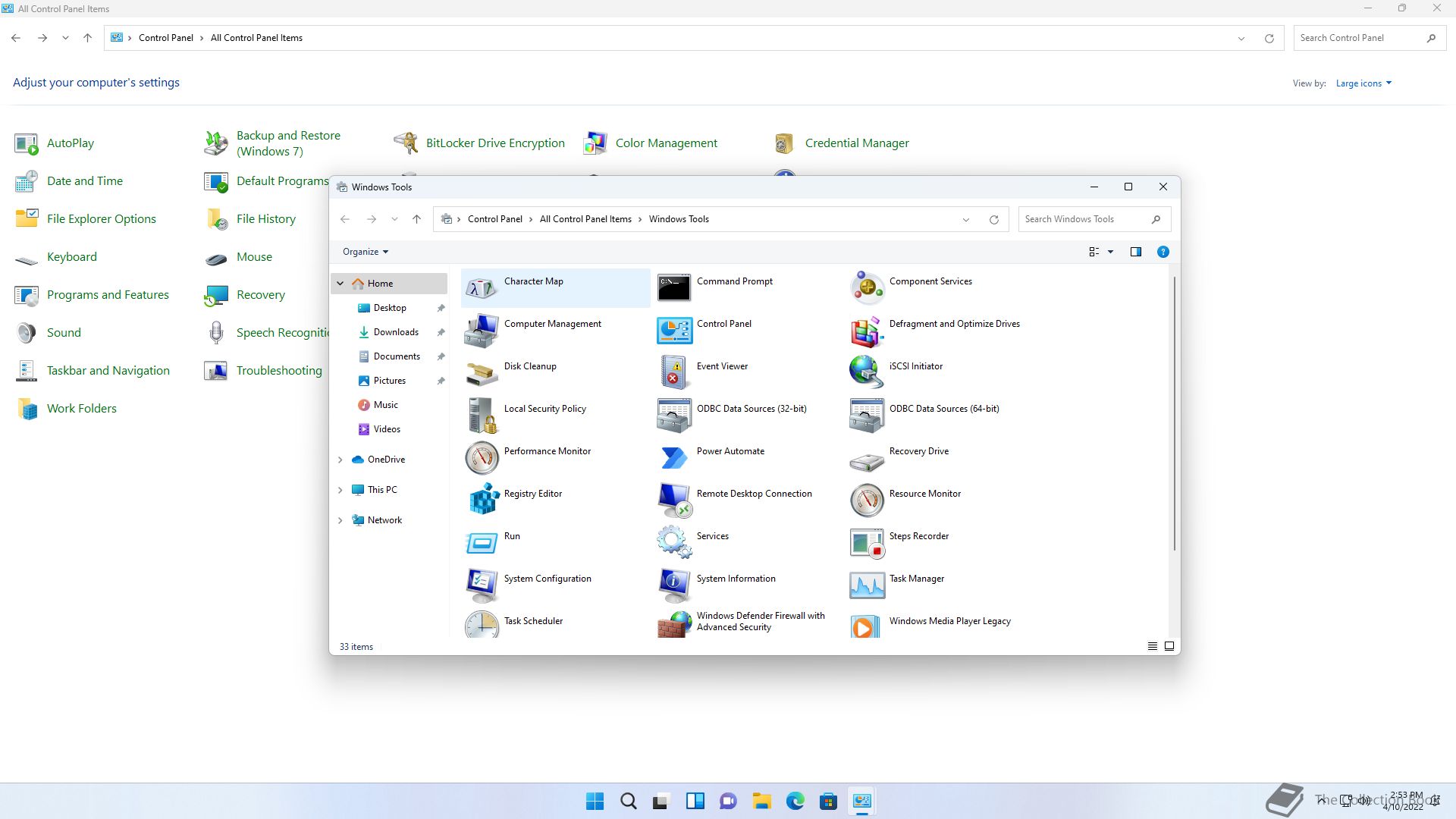
Task: Open the Run icon
Action: click(x=482, y=543)
